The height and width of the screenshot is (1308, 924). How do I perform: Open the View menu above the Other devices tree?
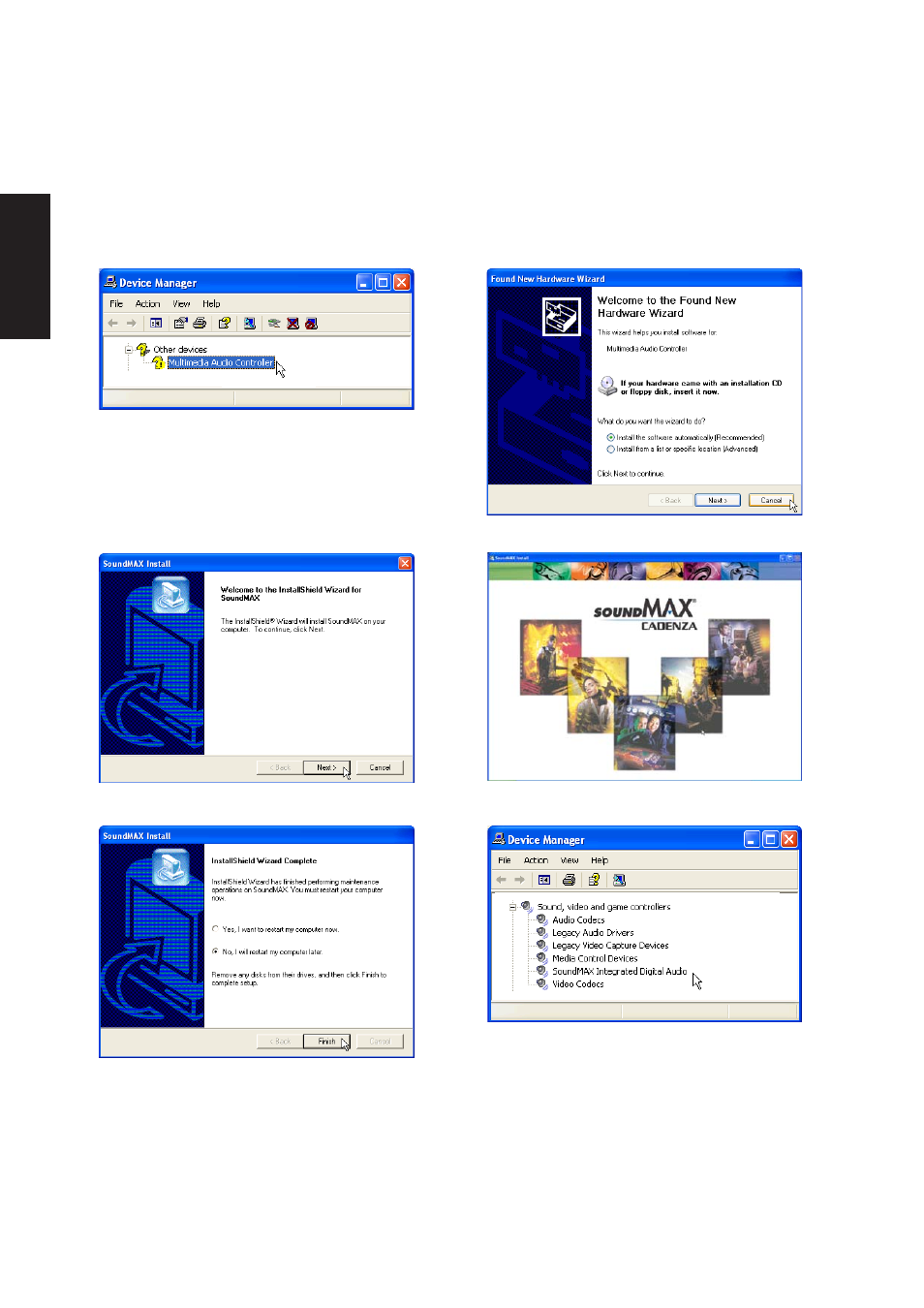[181, 304]
